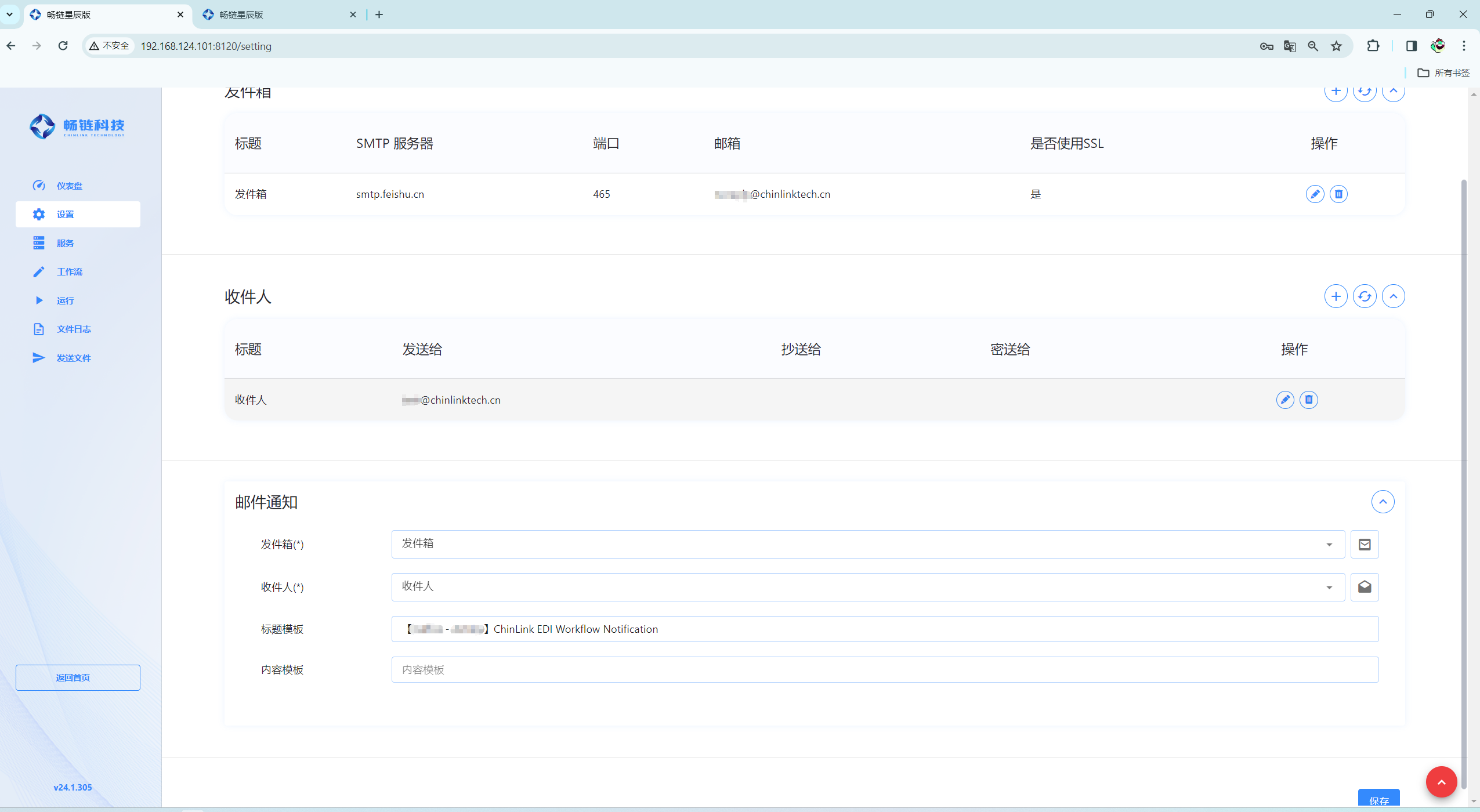Screen dimensions: 1480x812
Task: Open 仪表盘 in the sidebar
Action: 69,186
